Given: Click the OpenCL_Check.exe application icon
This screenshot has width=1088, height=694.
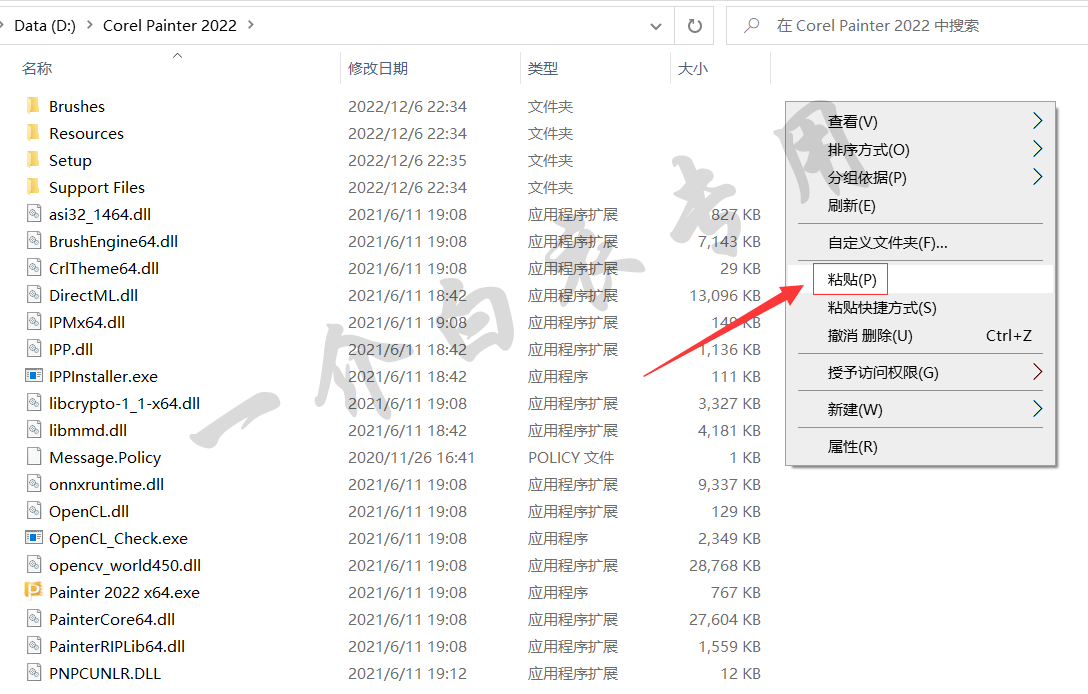Looking at the screenshot, I should (x=33, y=538).
